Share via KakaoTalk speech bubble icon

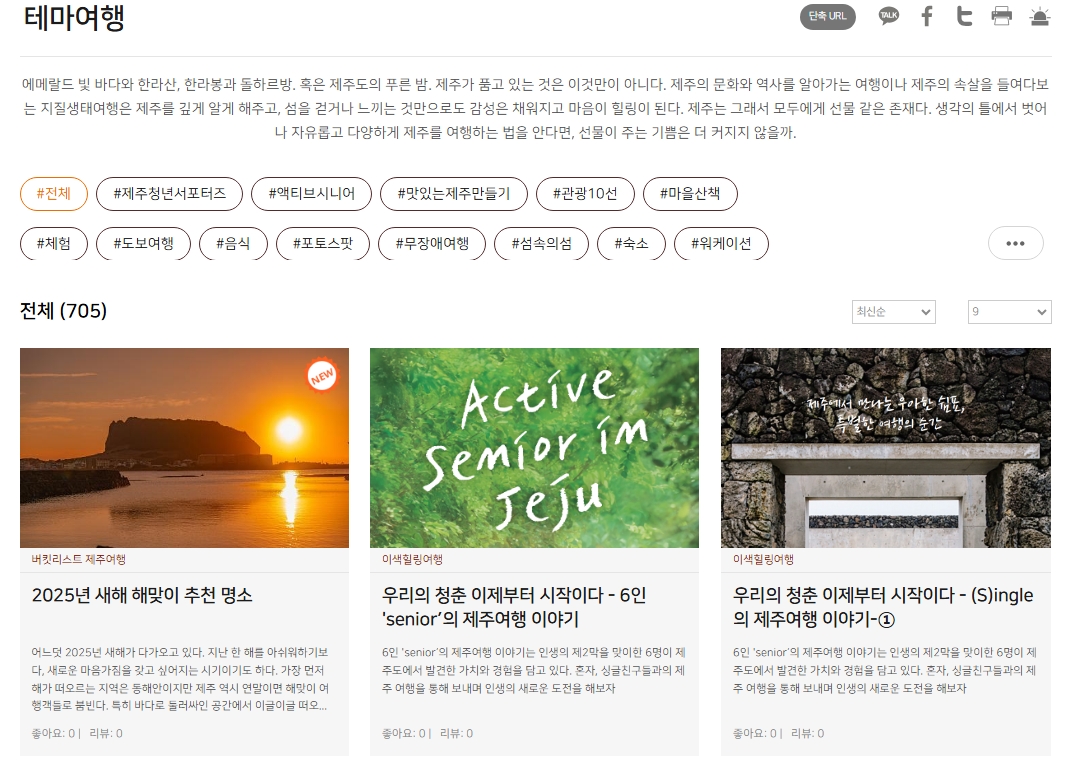[x=889, y=16]
